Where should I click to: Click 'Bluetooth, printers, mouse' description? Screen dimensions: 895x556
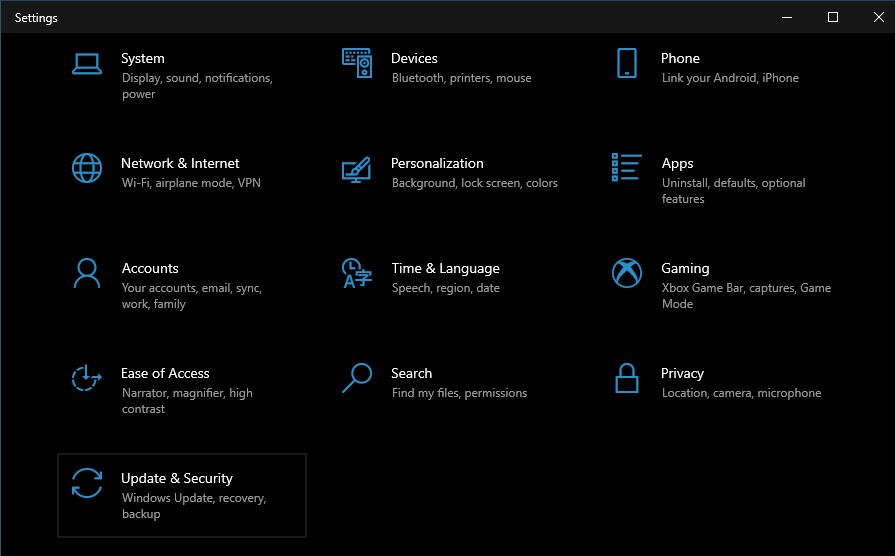coord(462,78)
